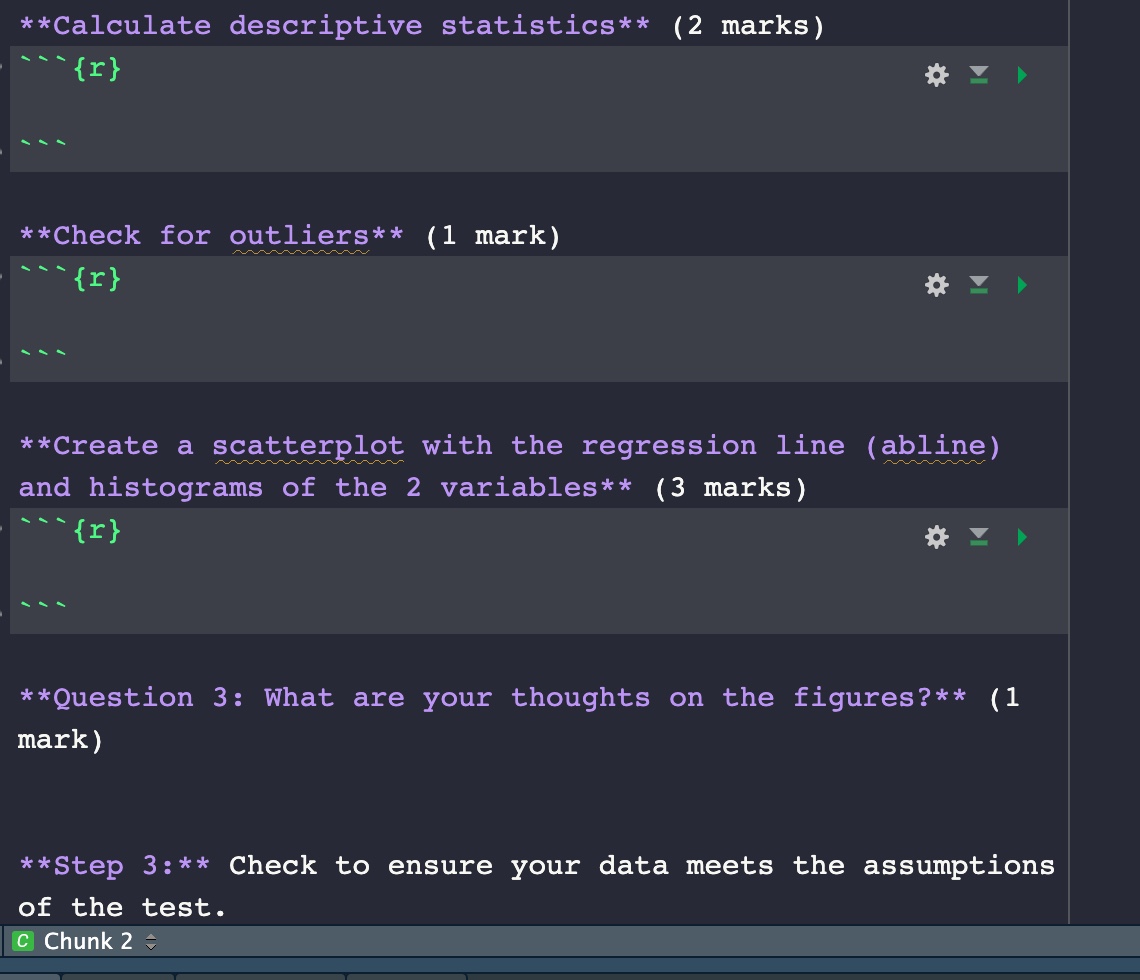Viewport: 1140px width, 980px height.
Task: Select the misspelled word outliers in the heading
Action: [300, 235]
